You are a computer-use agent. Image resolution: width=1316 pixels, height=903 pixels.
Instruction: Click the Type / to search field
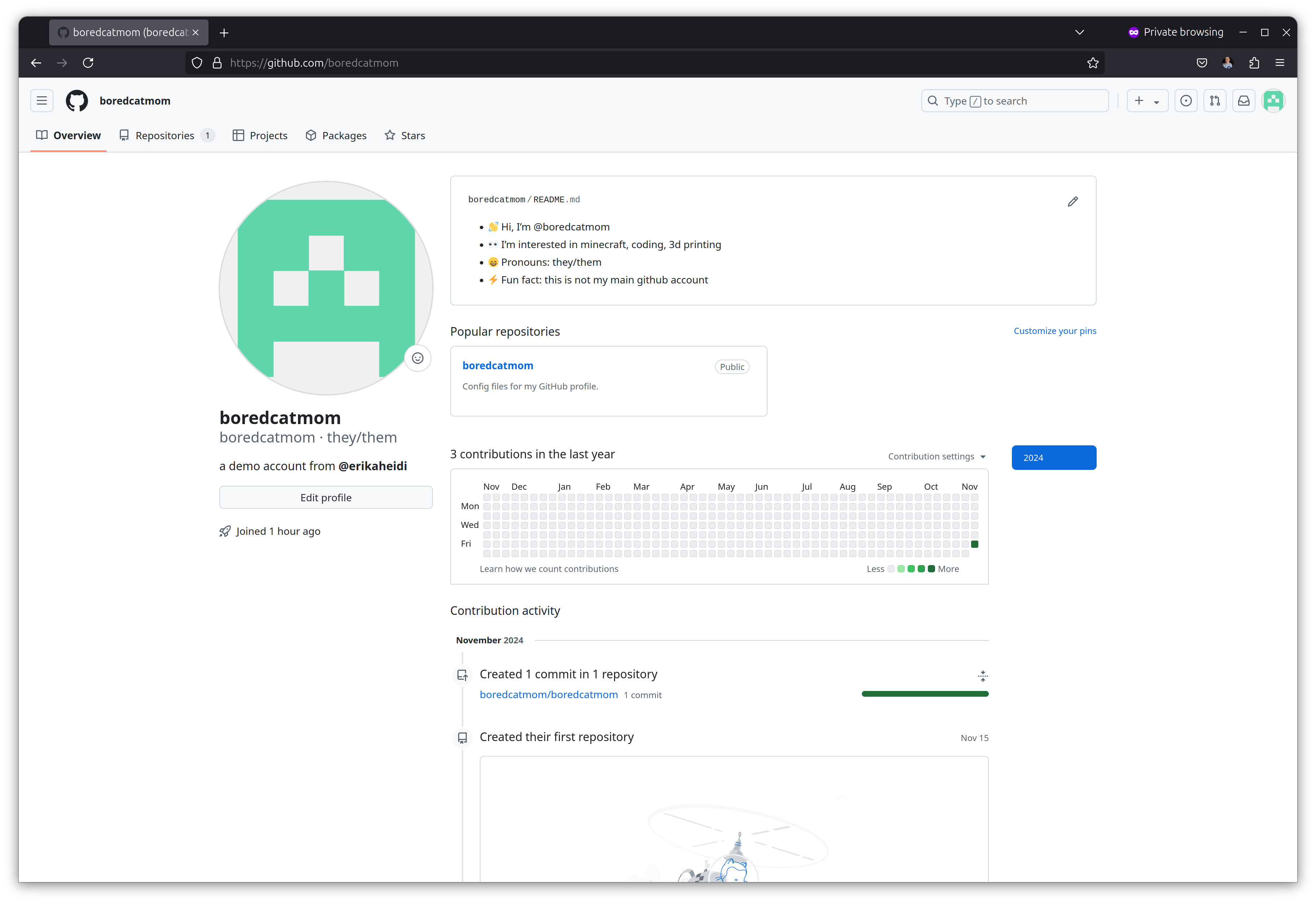pos(1014,101)
